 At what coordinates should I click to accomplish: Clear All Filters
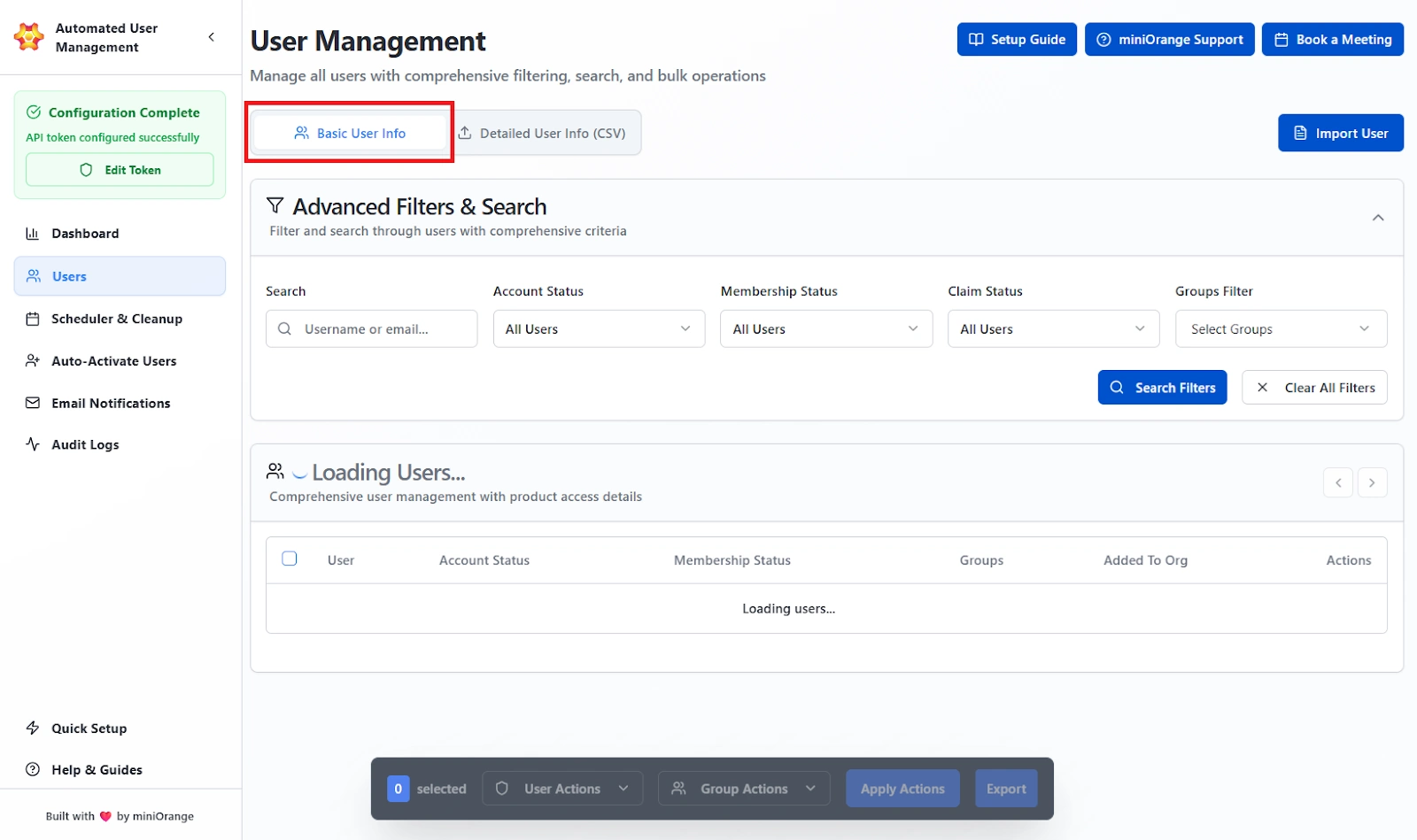1314,387
